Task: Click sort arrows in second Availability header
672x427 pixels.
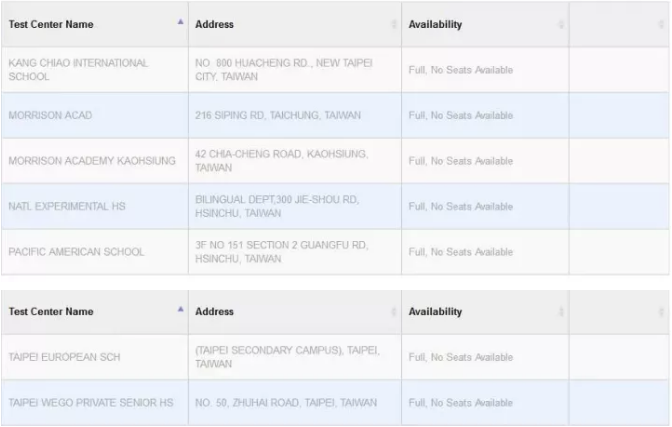Action: point(561,312)
